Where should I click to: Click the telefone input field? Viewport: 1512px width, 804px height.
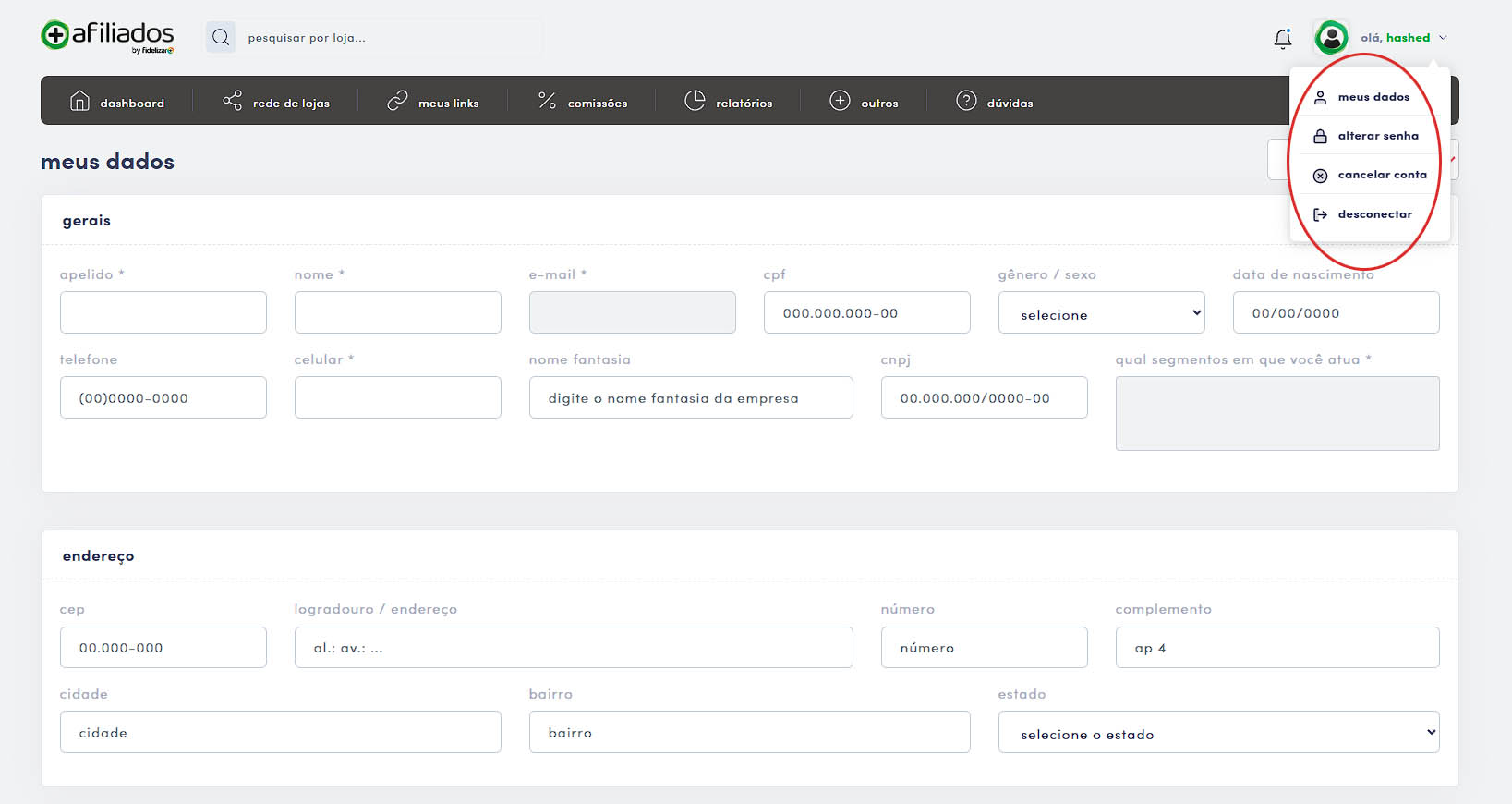163,397
